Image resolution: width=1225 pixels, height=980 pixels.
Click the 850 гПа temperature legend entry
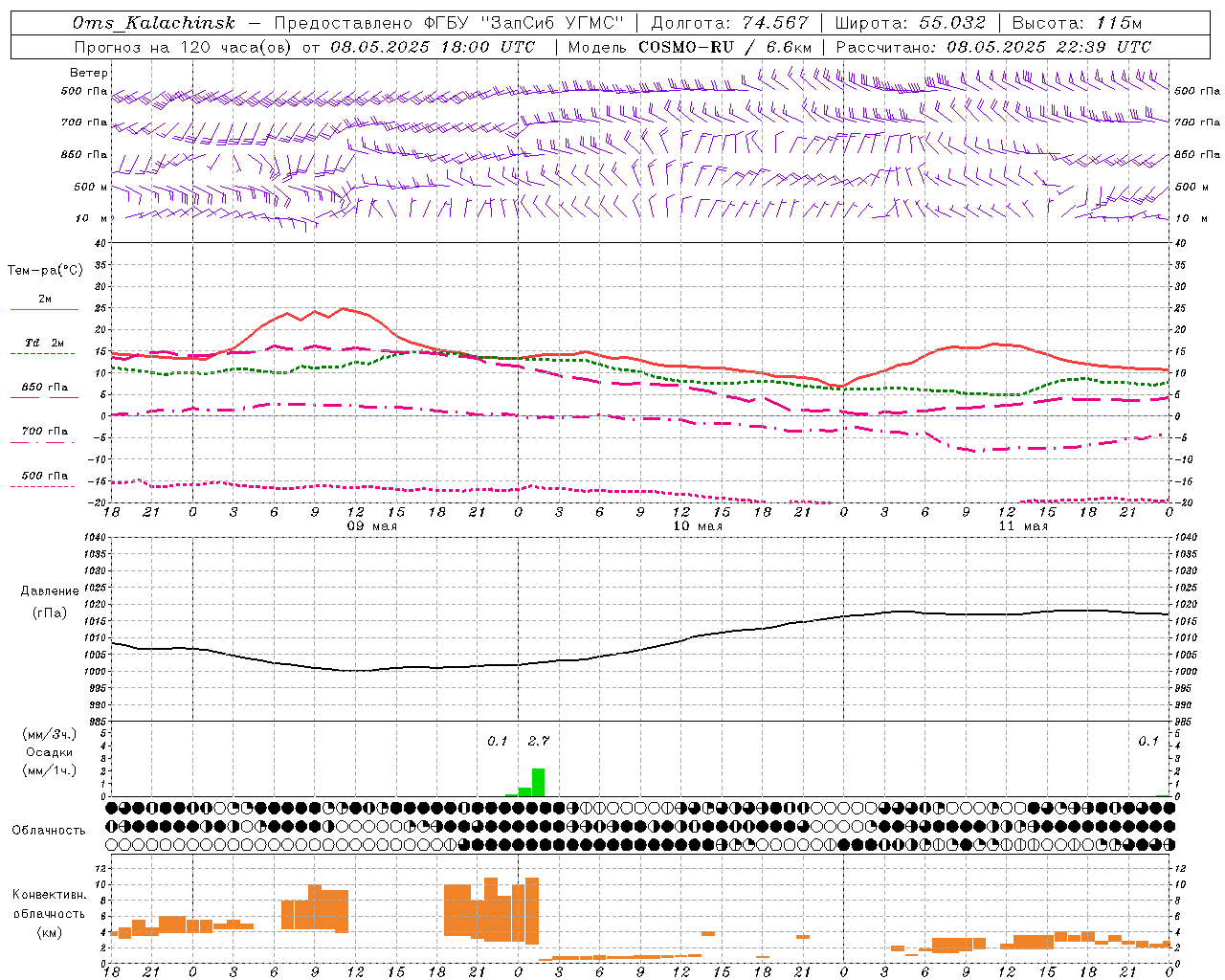[44, 387]
